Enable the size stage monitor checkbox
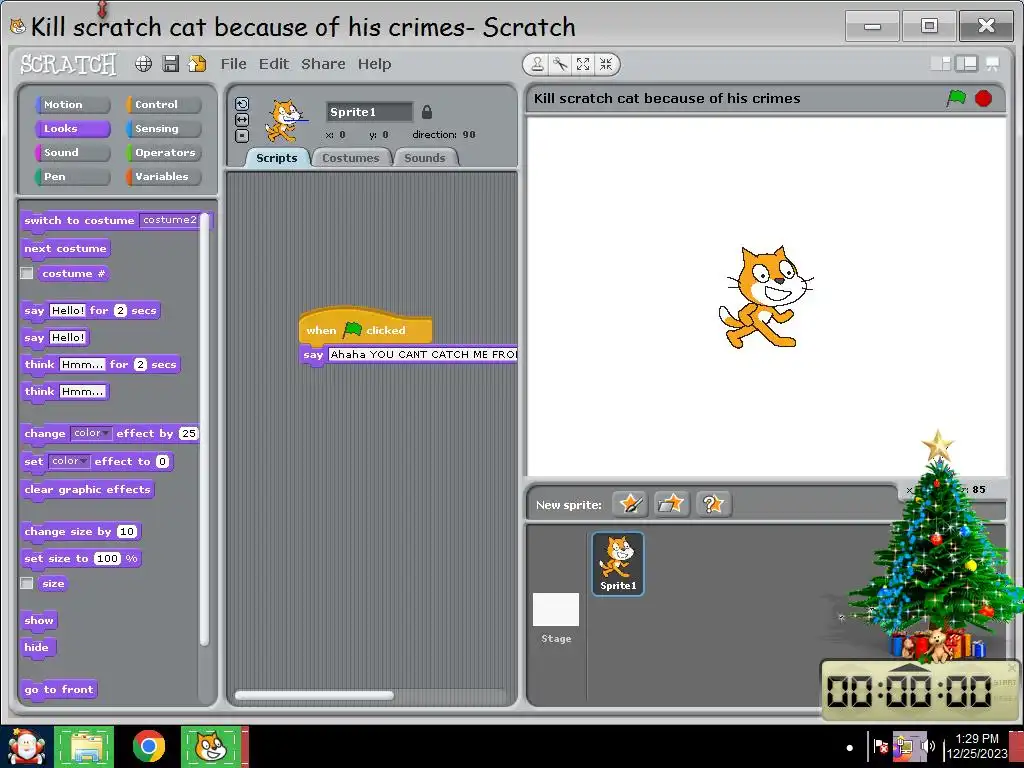 [27, 583]
